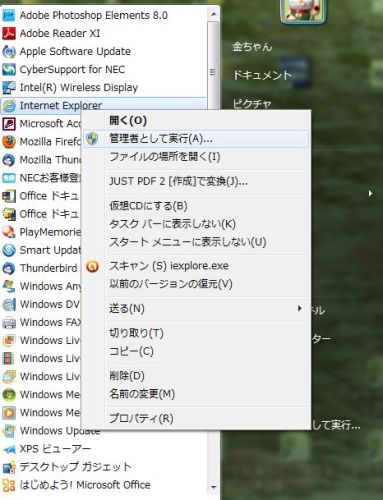This screenshot has height=500, width=383.
Task: Expand the 送る(N) submenu arrow
Action: (299, 308)
